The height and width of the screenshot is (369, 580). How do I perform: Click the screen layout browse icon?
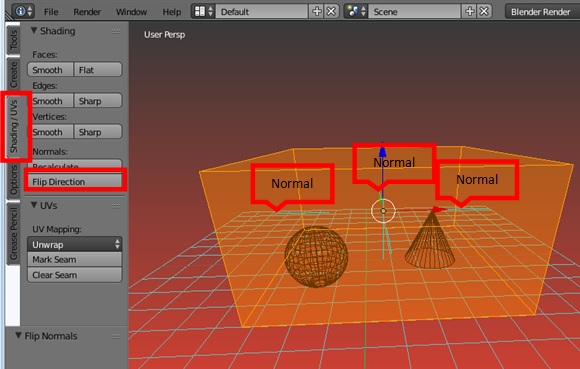coord(203,11)
